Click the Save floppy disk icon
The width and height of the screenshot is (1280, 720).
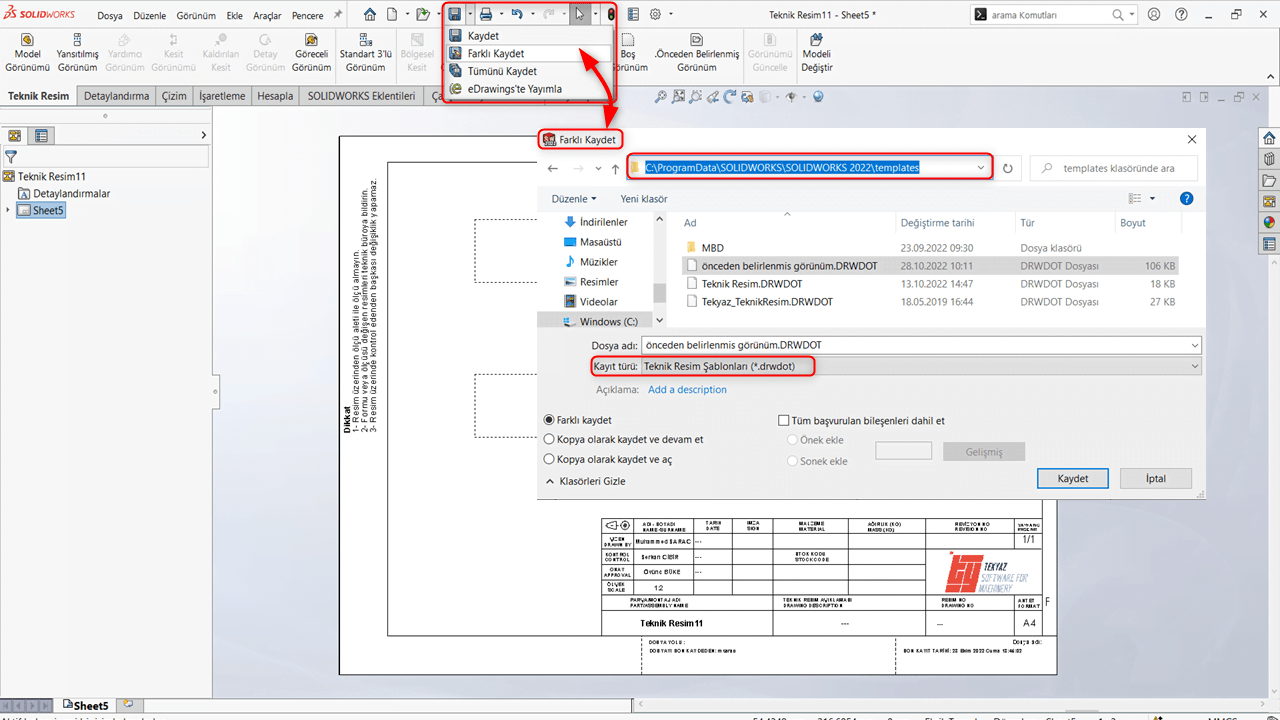point(455,15)
